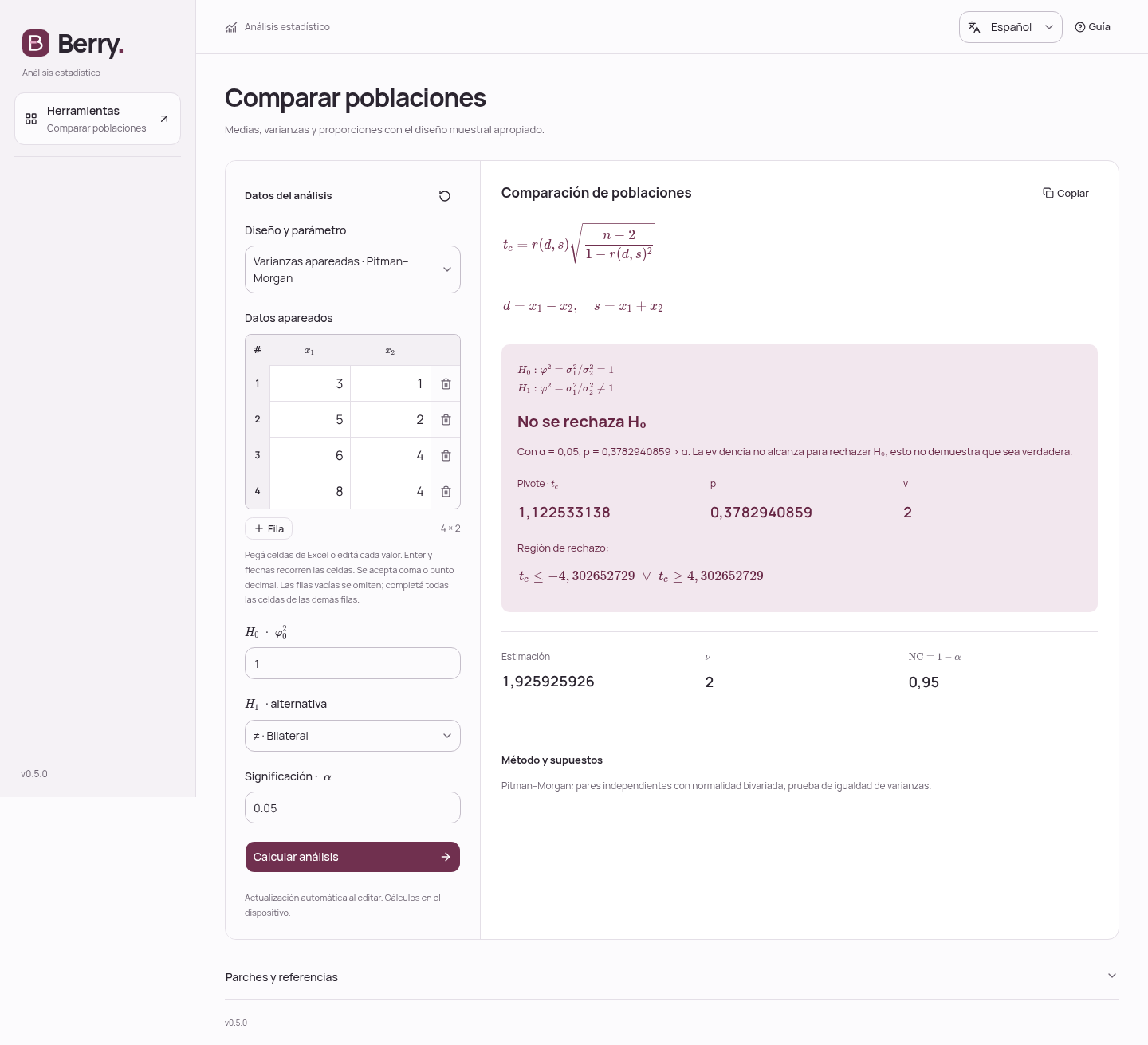Open the Español language dropdown
The image size is (1148, 1045).
click(1011, 27)
